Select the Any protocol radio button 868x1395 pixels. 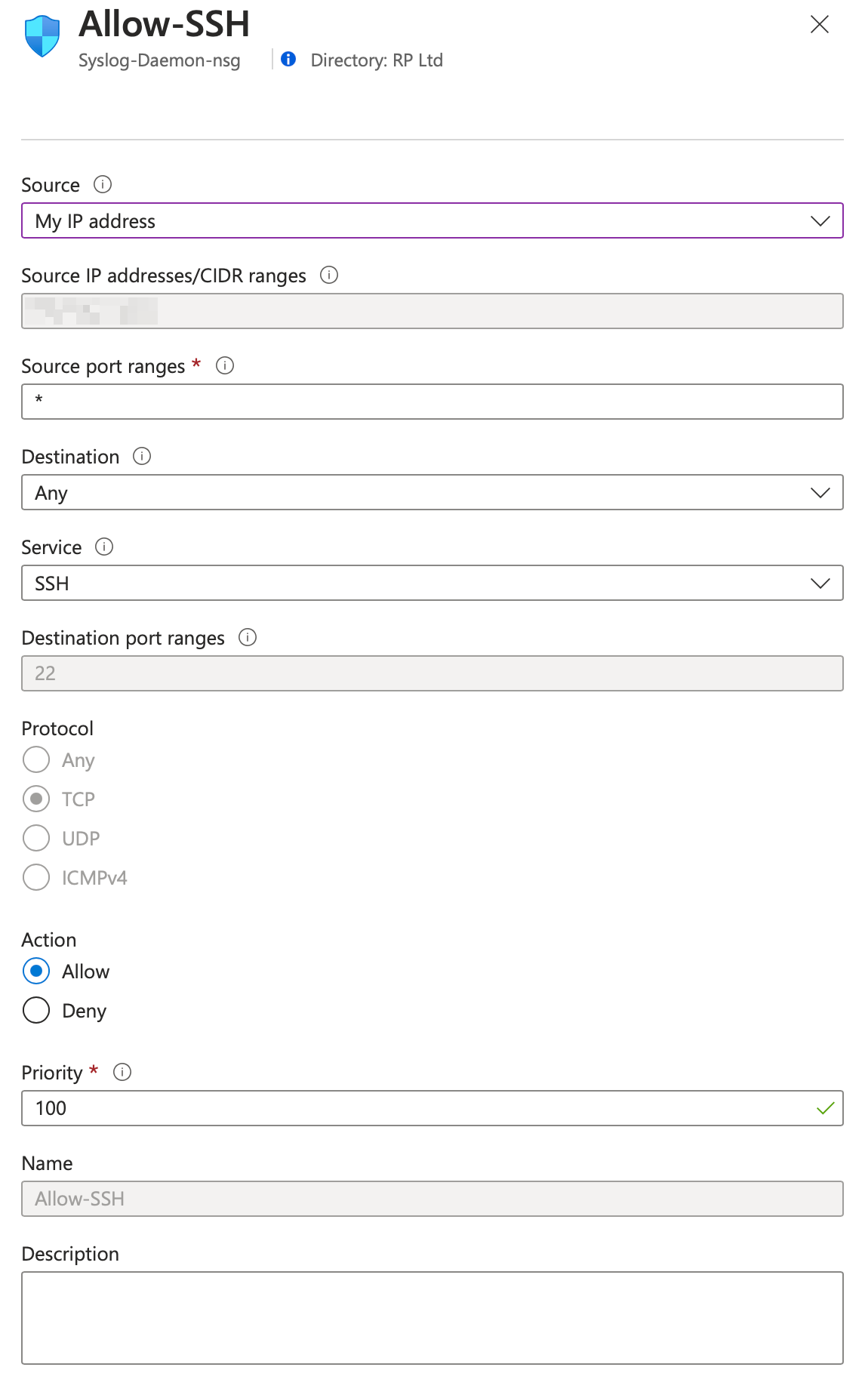point(36,759)
